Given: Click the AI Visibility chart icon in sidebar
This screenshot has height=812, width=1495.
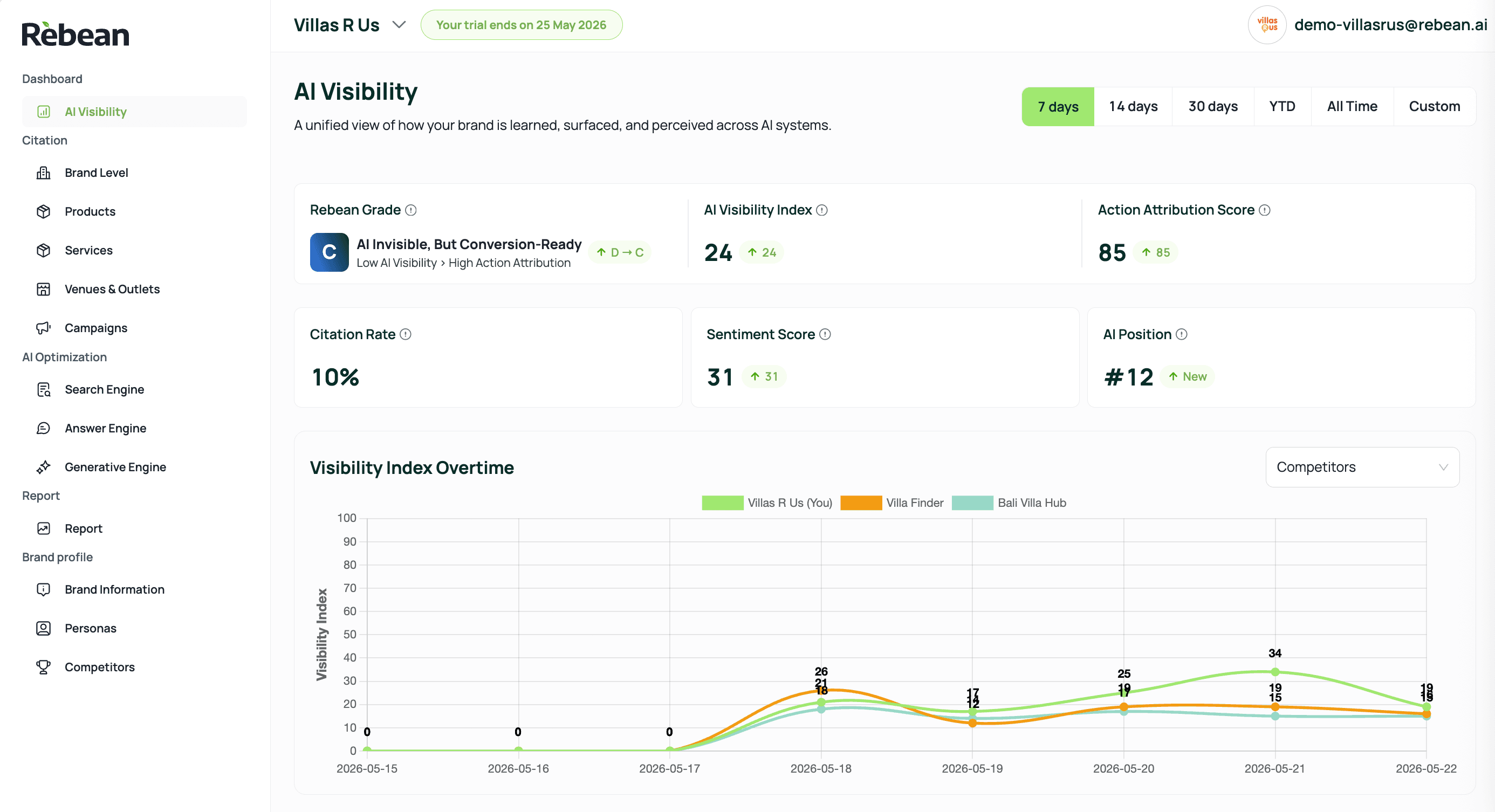Looking at the screenshot, I should click(x=44, y=112).
